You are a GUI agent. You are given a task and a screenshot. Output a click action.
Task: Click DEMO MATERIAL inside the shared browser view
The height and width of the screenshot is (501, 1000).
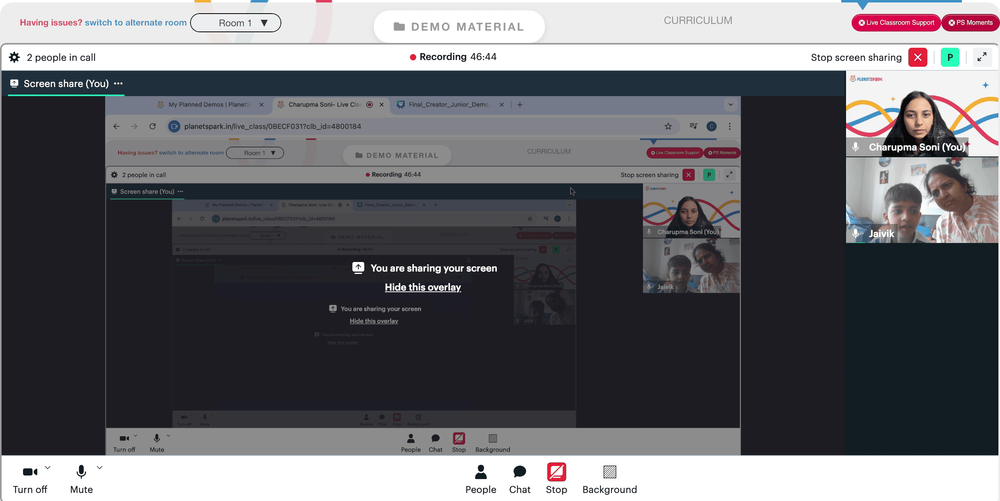point(397,155)
